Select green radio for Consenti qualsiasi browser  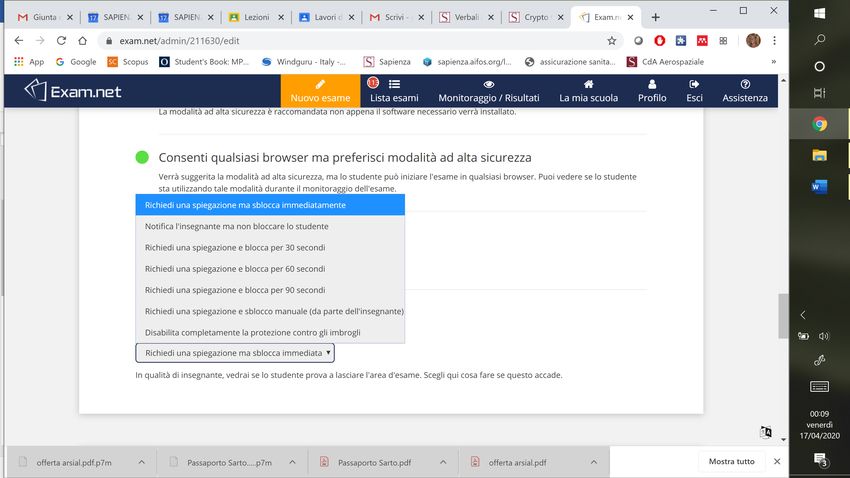pos(142,158)
